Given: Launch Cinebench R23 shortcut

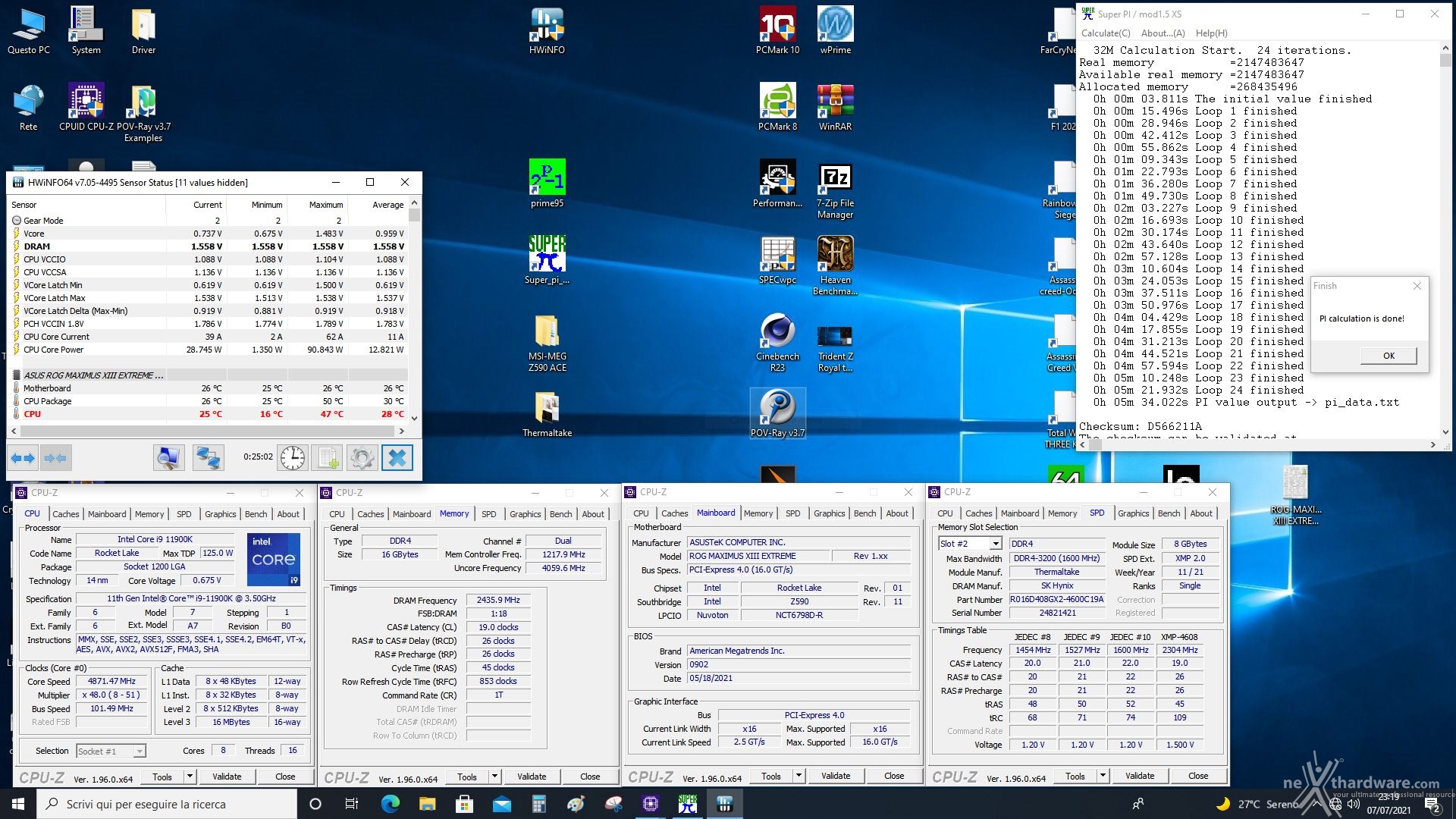Looking at the screenshot, I should pos(777,342).
